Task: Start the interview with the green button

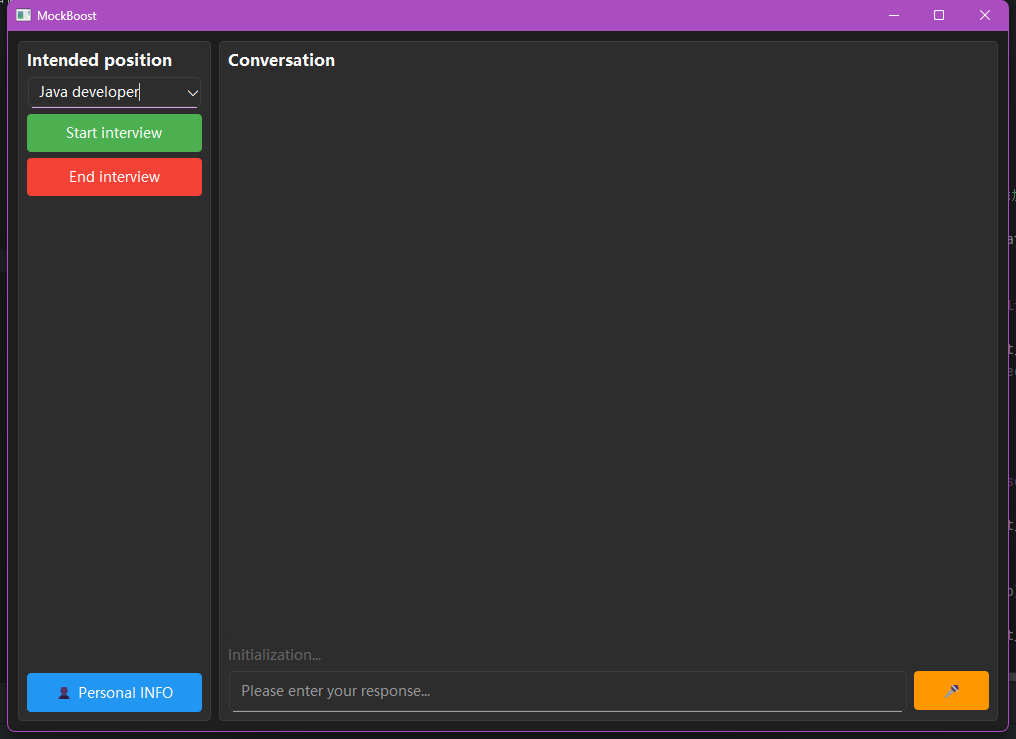Action: tap(114, 133)
